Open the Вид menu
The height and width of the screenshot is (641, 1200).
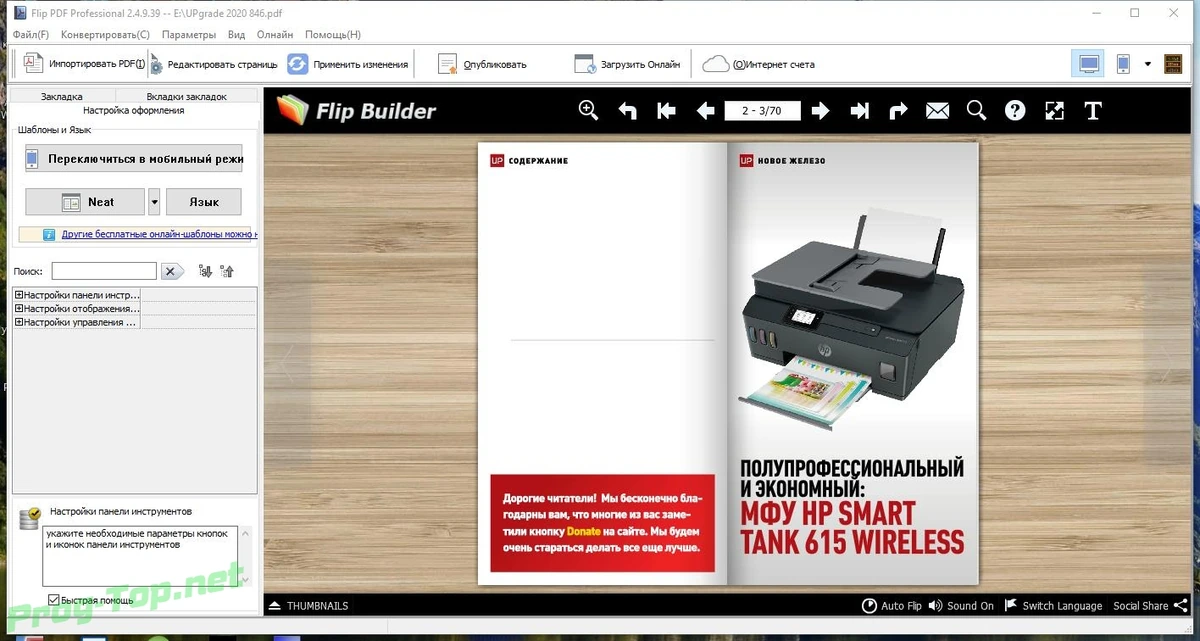236,34
